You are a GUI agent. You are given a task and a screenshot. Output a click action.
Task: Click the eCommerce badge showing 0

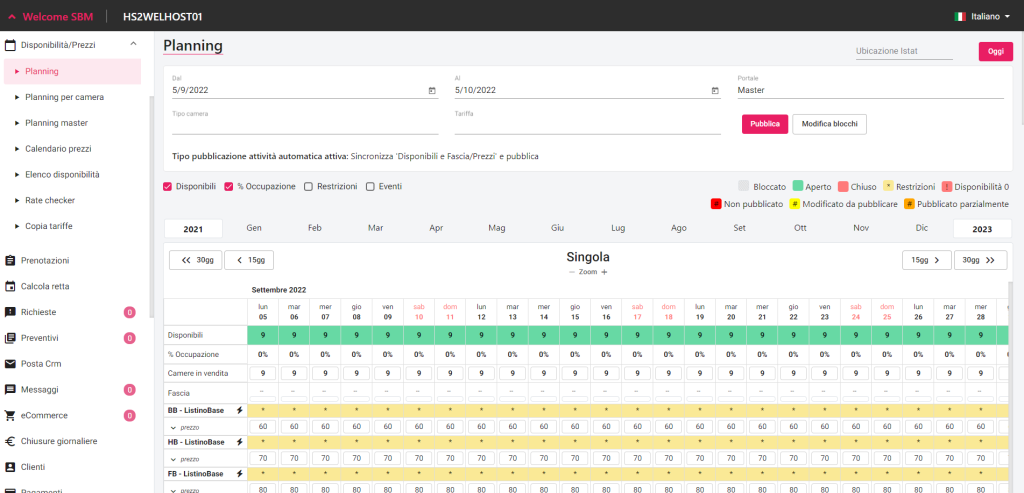pos(129,415)
